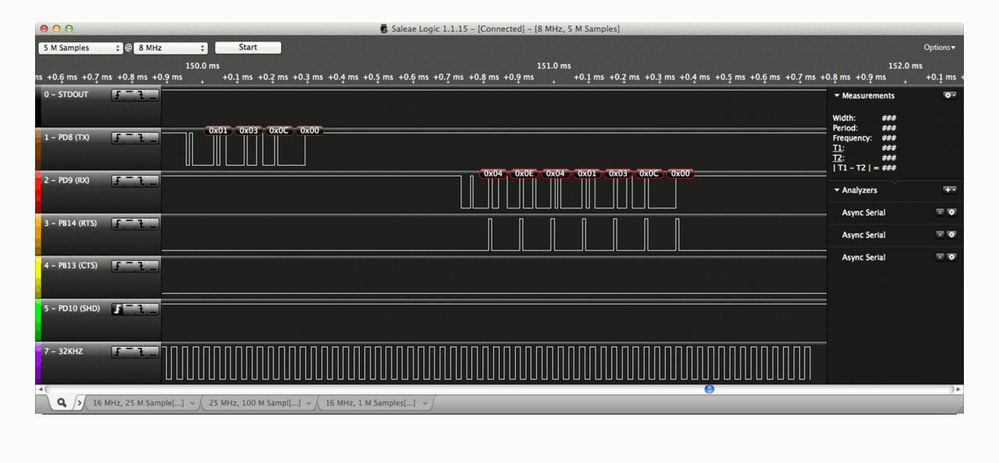The width and height of the screenshot is (999, 463).
Task: Set low level trigger on PD8 (TX) channel
Action: pyautogui.click(x=153, y=138)
